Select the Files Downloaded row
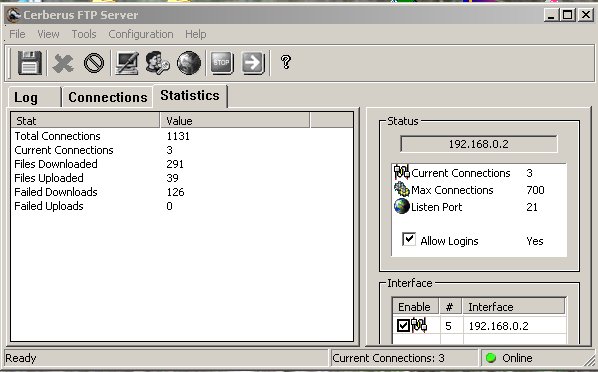The height and width of the screenshot is (372, 598). click(x=182, y=164)
